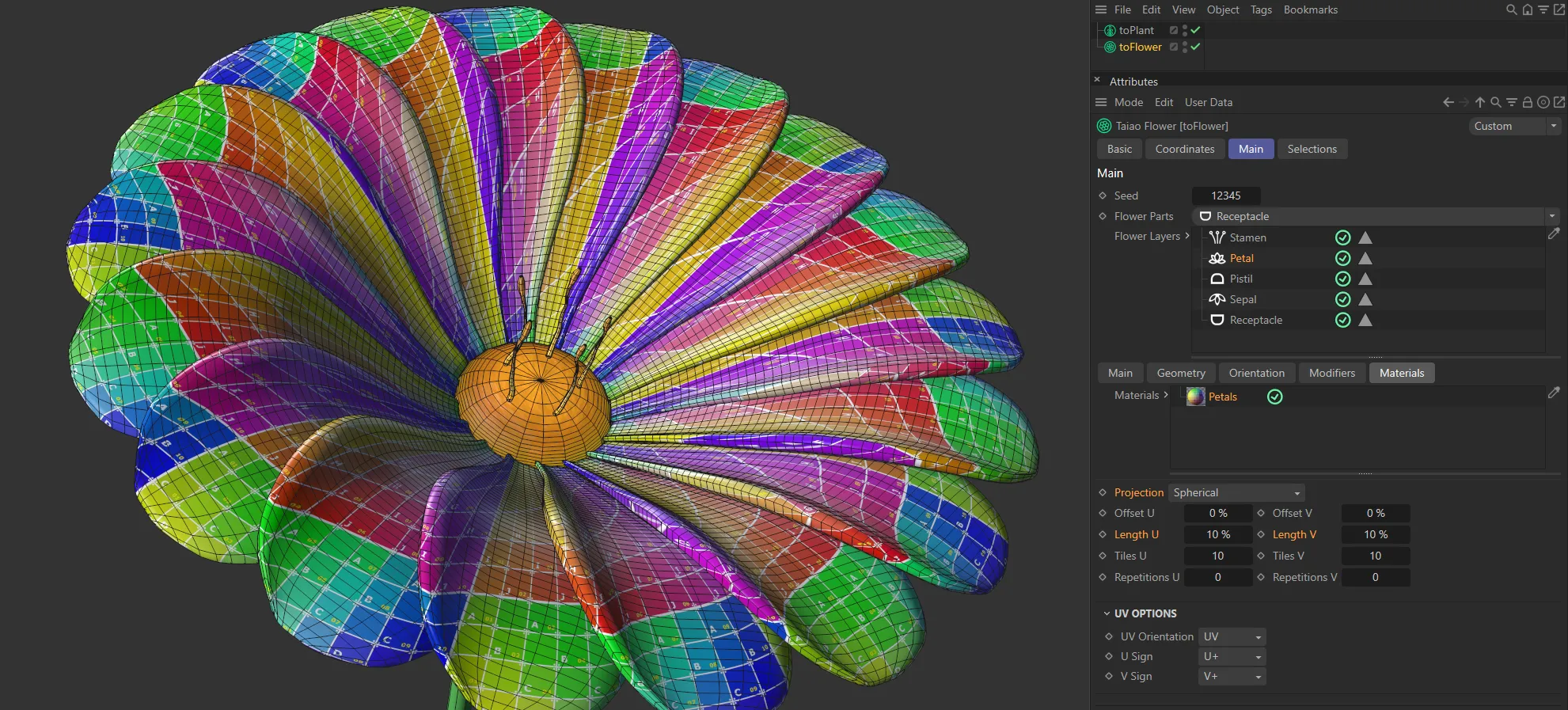Click the Petal row triangle icon

pyautogui.click(x=1365, y=258)
